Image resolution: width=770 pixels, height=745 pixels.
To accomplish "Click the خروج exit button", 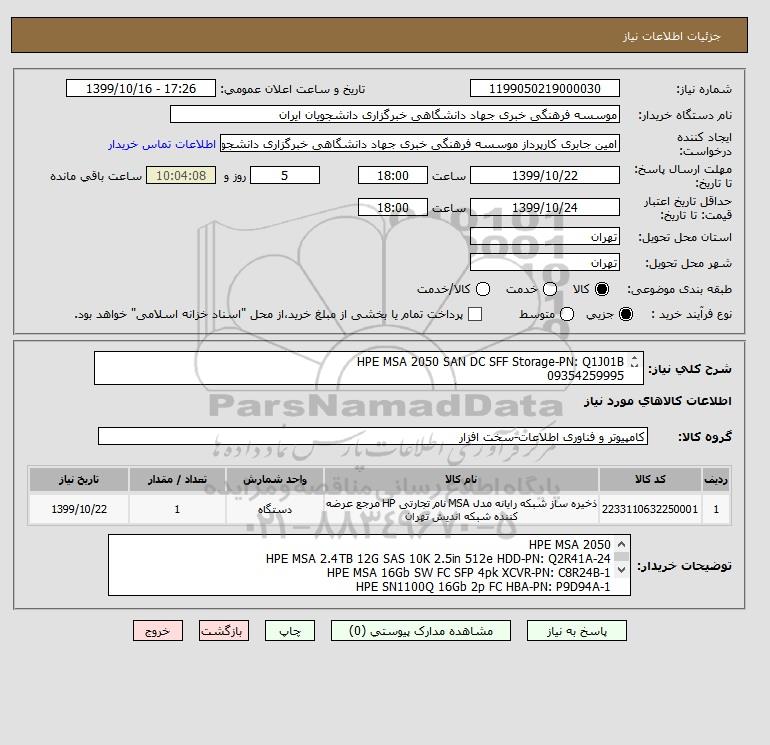I will (x=158, y=631).
